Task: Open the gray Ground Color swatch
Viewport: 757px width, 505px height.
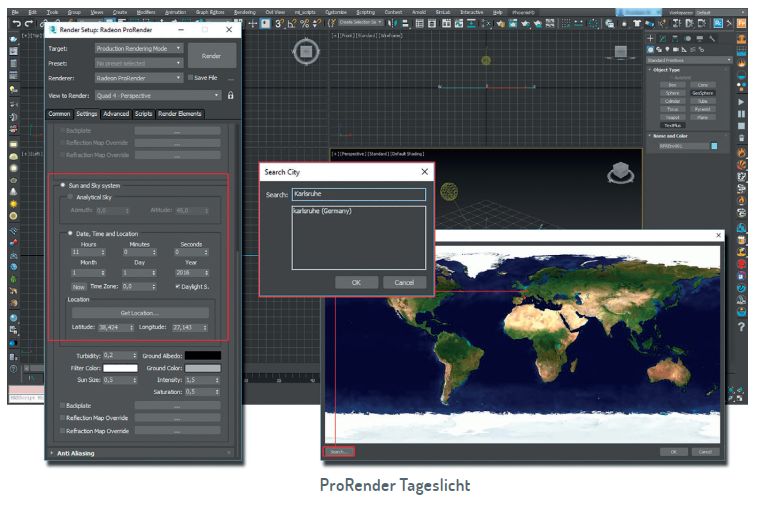Action: 203,368
